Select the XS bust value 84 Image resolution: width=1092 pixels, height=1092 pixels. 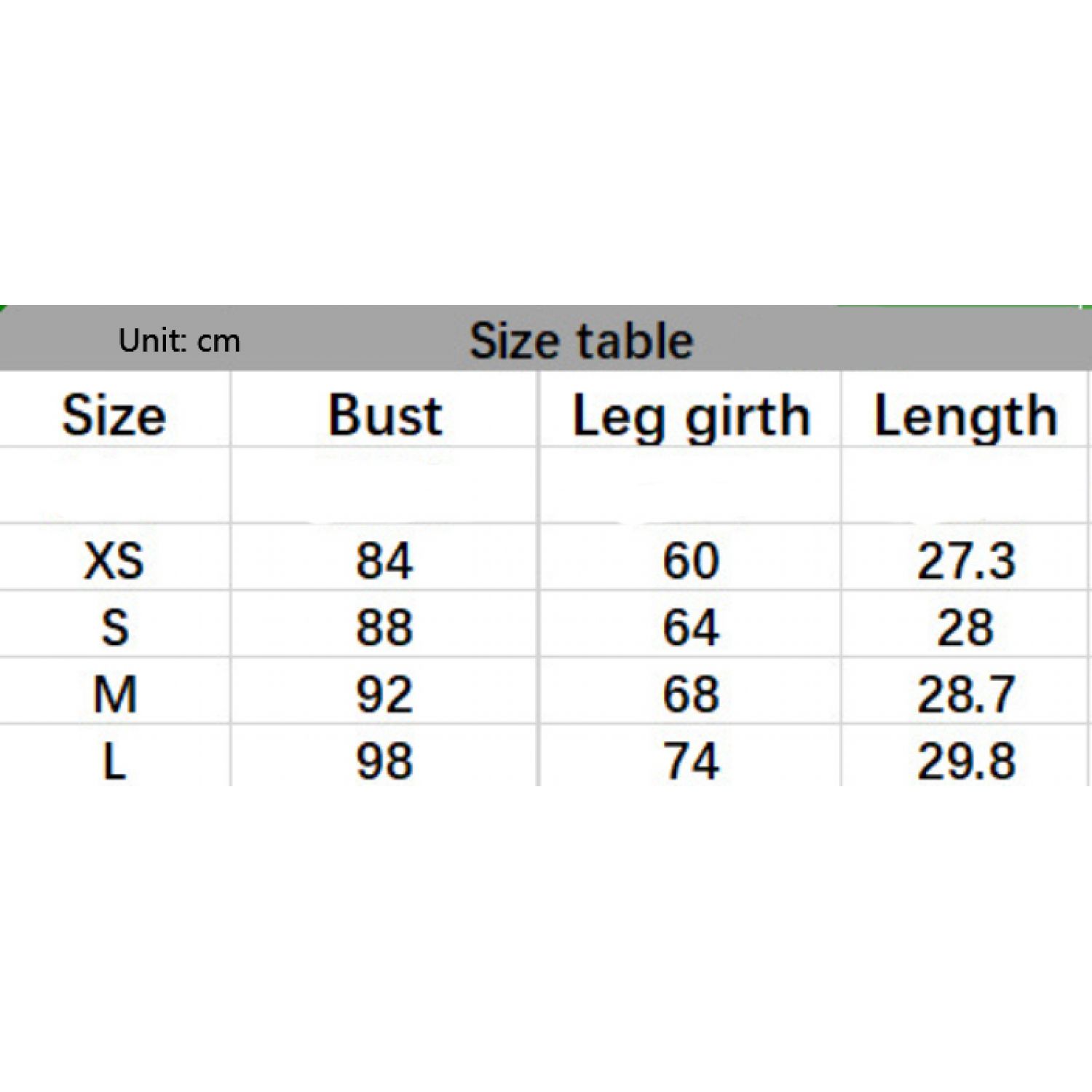tap(384, 561)
